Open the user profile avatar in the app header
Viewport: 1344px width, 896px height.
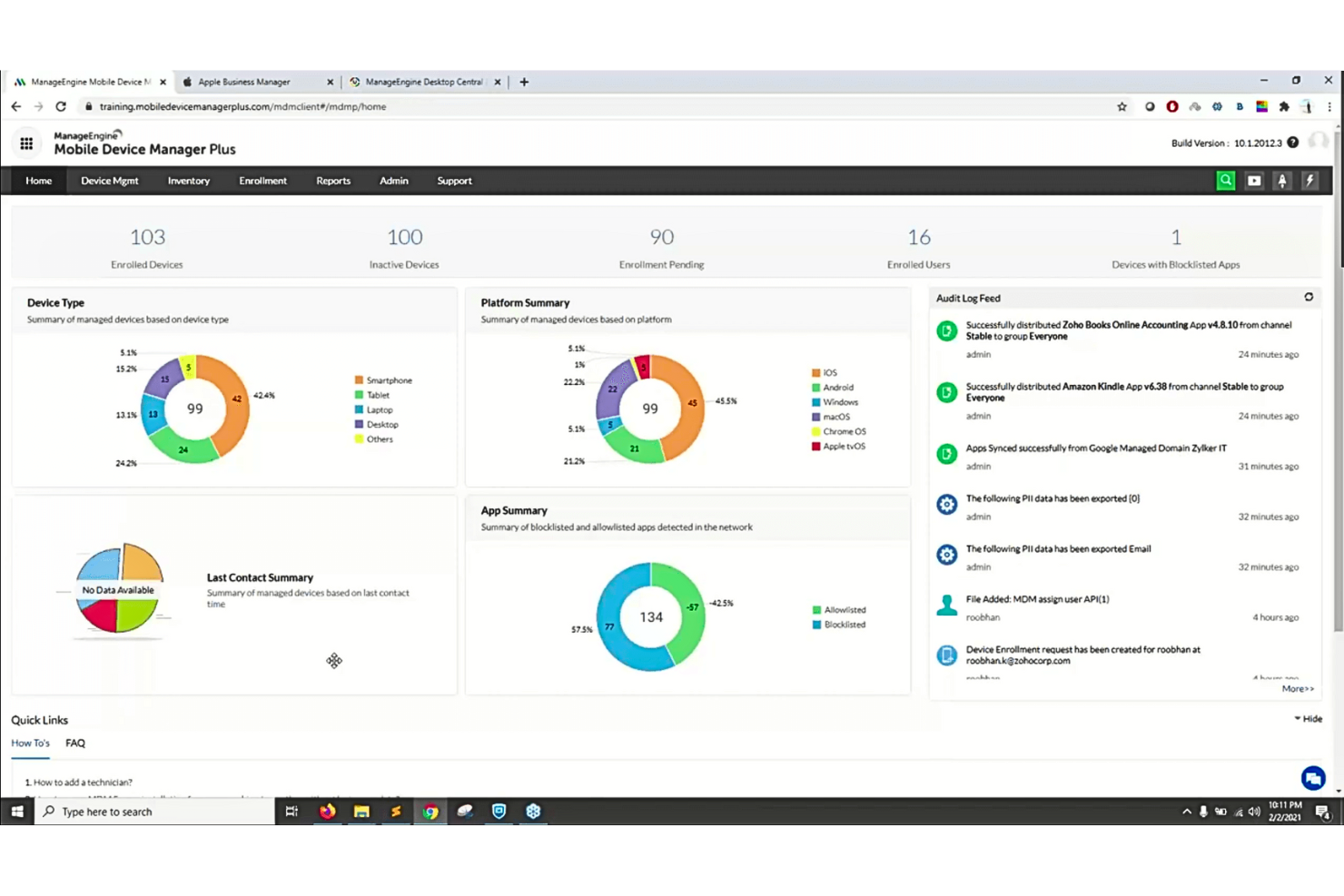1319,142
